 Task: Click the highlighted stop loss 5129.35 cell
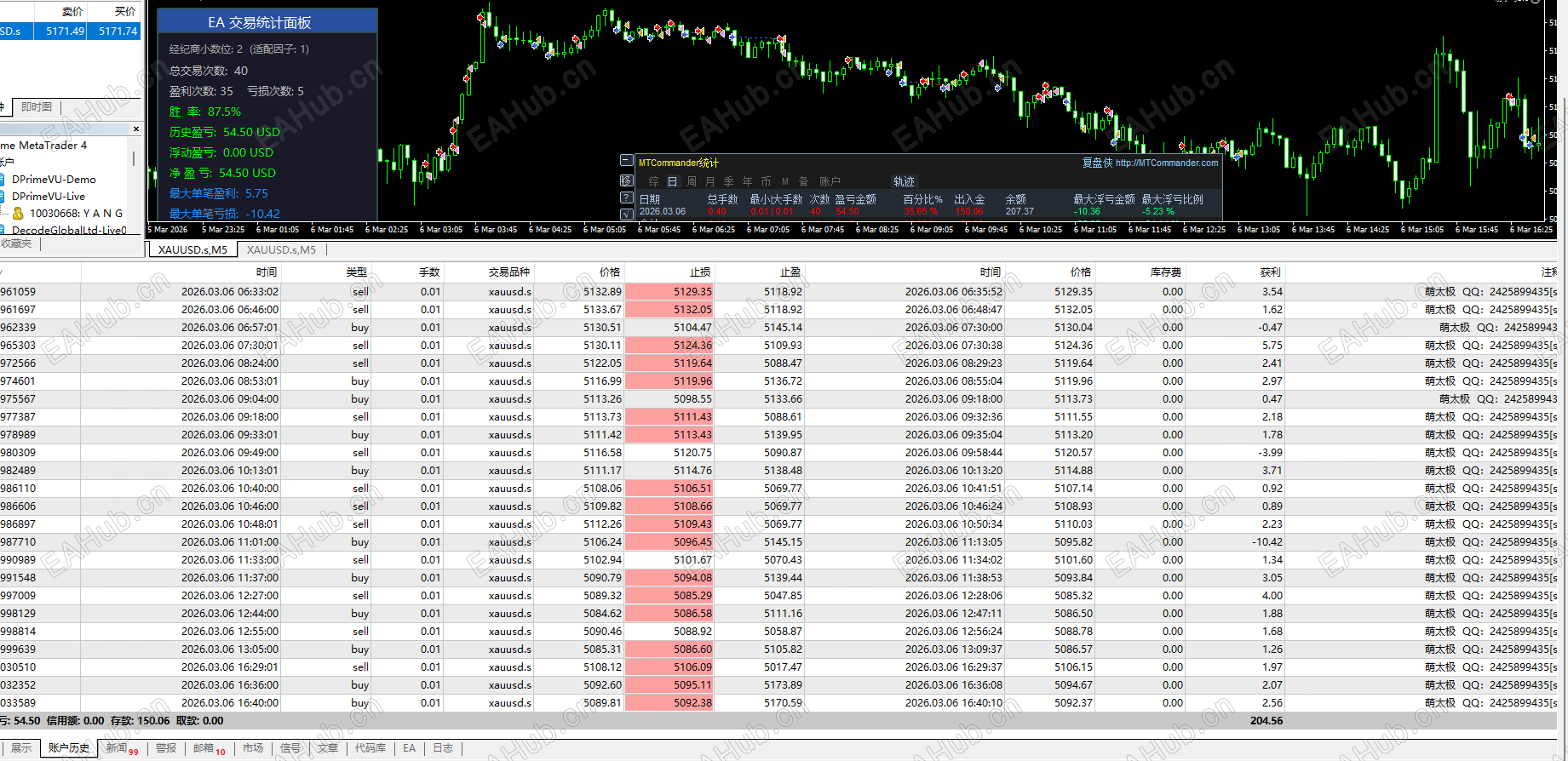[669, 292]
